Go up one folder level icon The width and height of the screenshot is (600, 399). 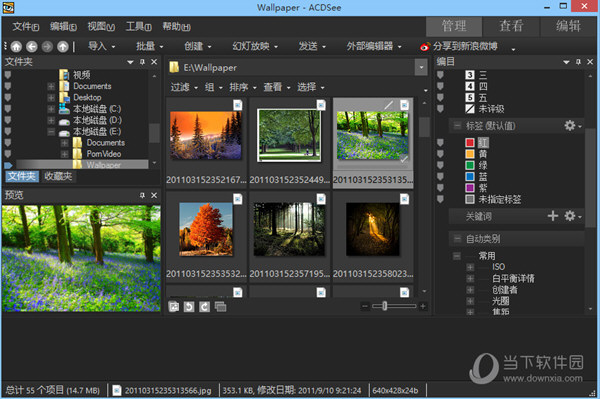pos(63,47)
